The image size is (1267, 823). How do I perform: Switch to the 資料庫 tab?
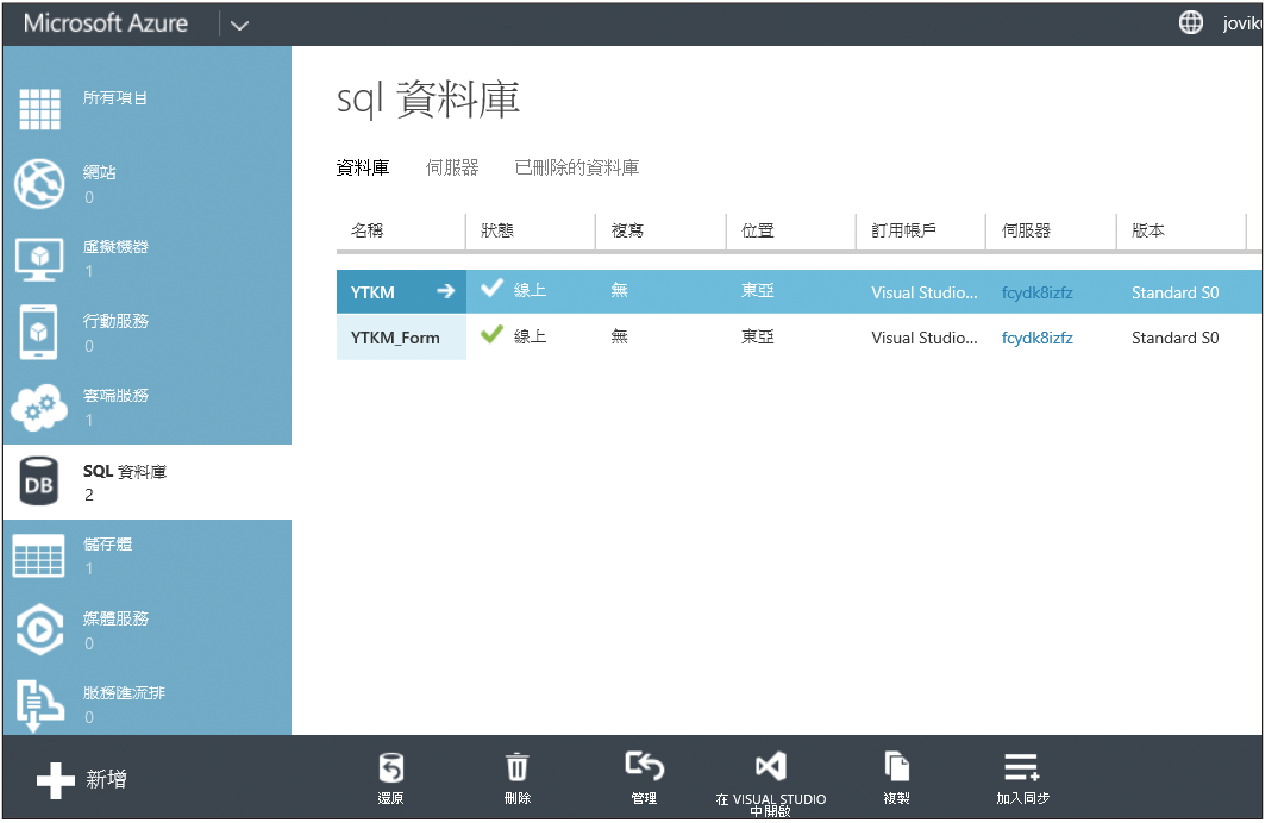click(363, 168)
